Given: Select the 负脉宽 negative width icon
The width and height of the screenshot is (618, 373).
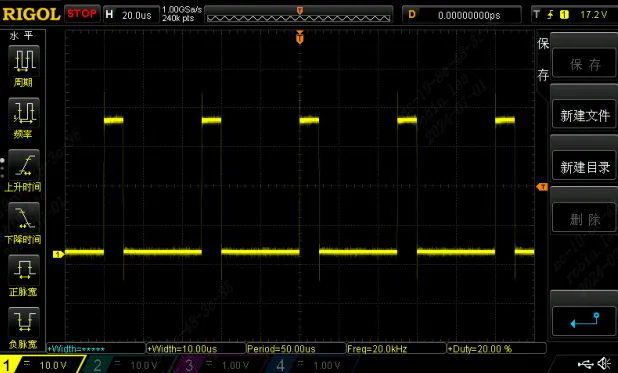Looking at the screenshot, I should coord(24,323).
